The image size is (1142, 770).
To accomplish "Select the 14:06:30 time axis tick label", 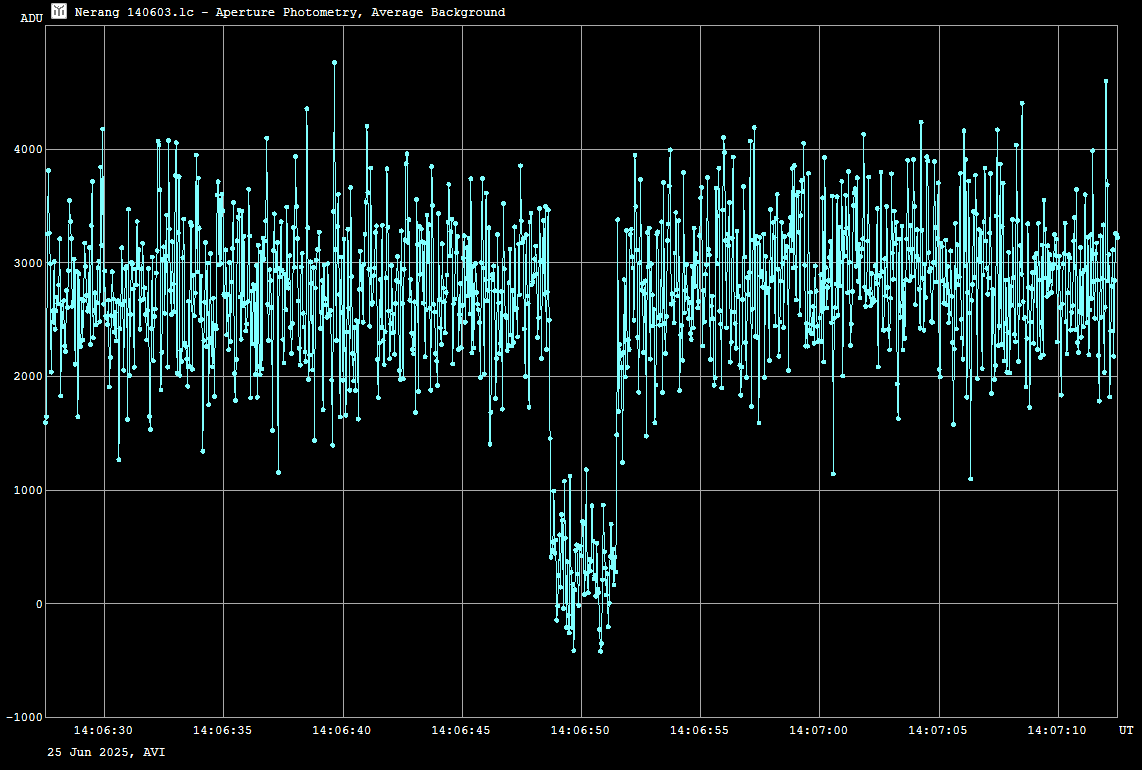I will point(103,731).
